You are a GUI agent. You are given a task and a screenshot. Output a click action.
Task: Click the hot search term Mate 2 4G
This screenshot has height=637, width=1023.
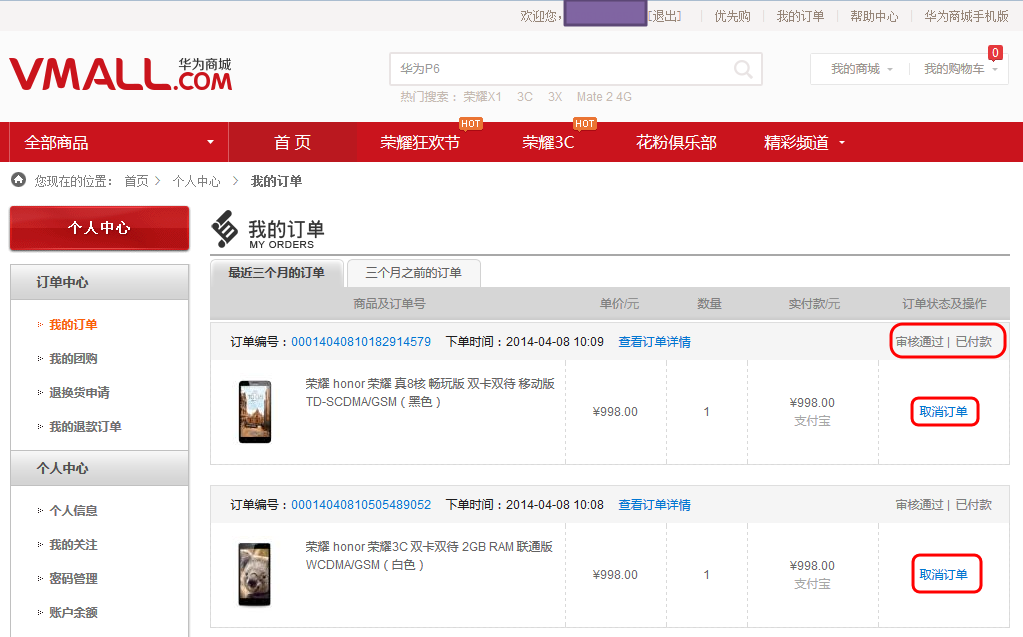(604, 97)
